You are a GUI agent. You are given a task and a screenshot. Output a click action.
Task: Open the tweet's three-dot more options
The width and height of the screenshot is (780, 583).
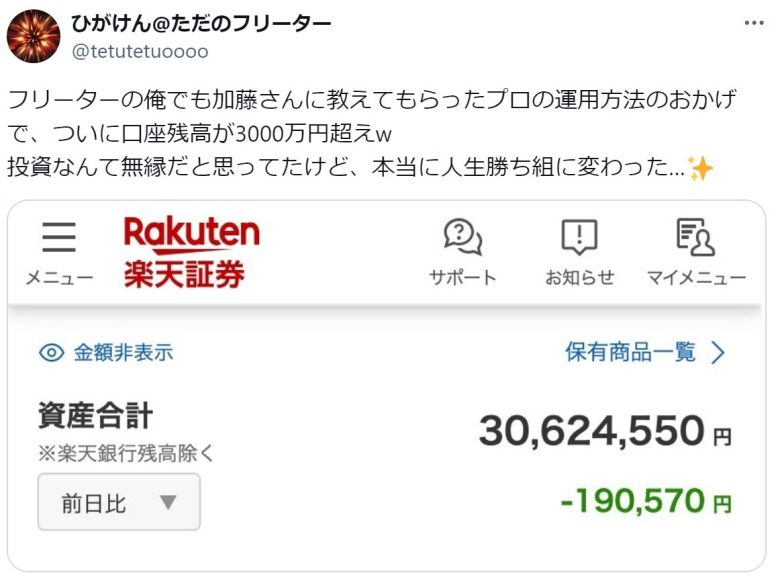coord(754,23)
